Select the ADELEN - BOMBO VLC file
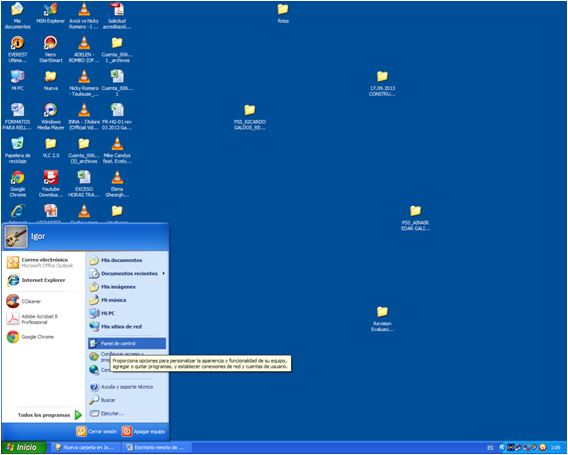The width and height of the screenshot is (568, 455). (84, 49)
